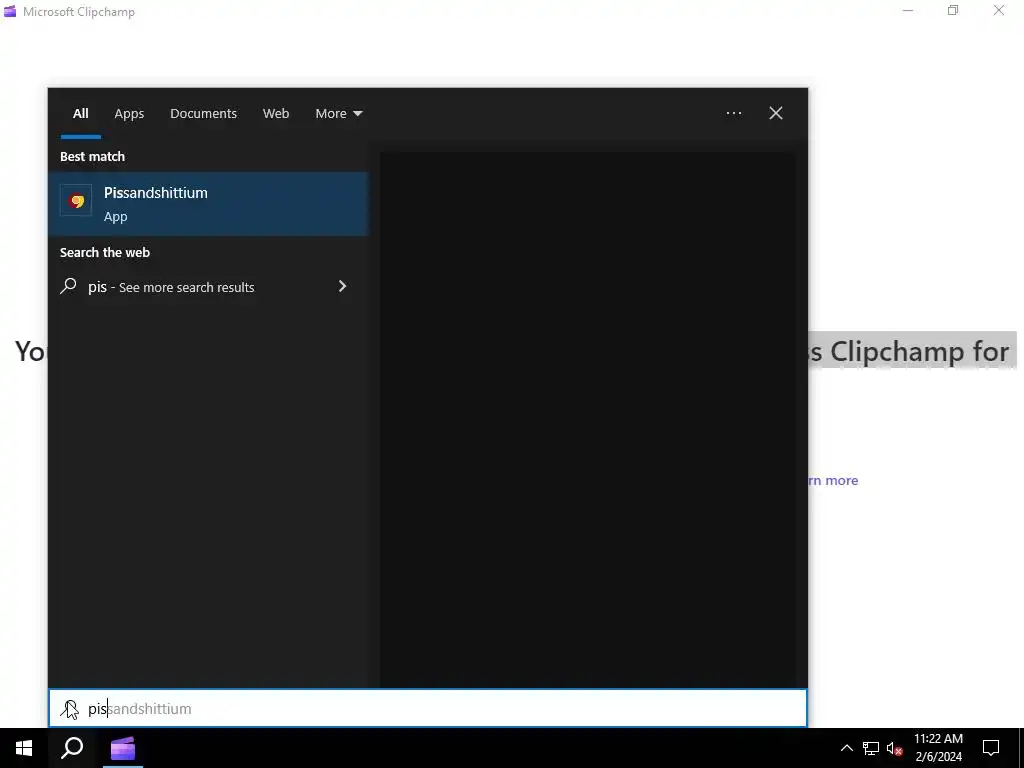The height and width of the screenshot is (768, 1024).
Task: Click the taskbar Search magnifier icon
Action: pos(72,748)
